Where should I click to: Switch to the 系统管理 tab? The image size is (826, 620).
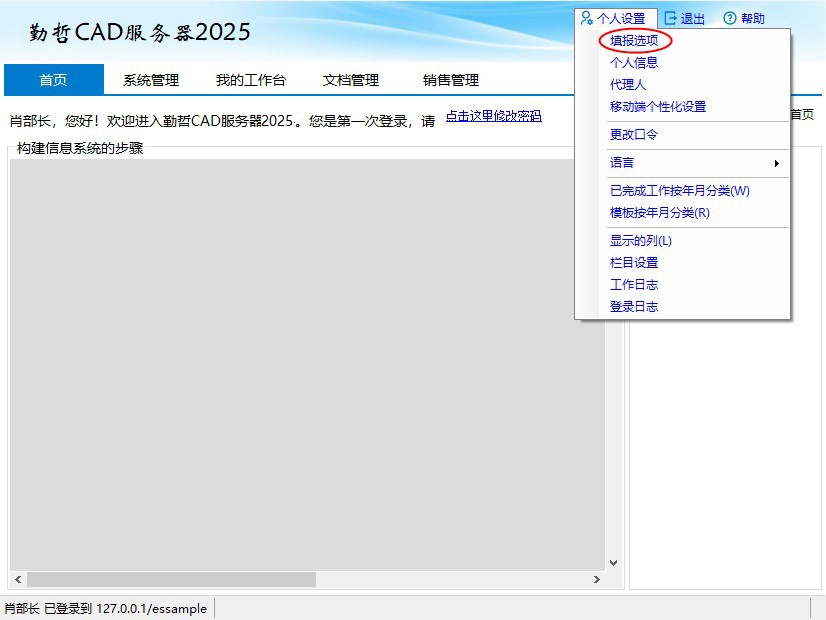pyautogui.click(x=151, y=80)
